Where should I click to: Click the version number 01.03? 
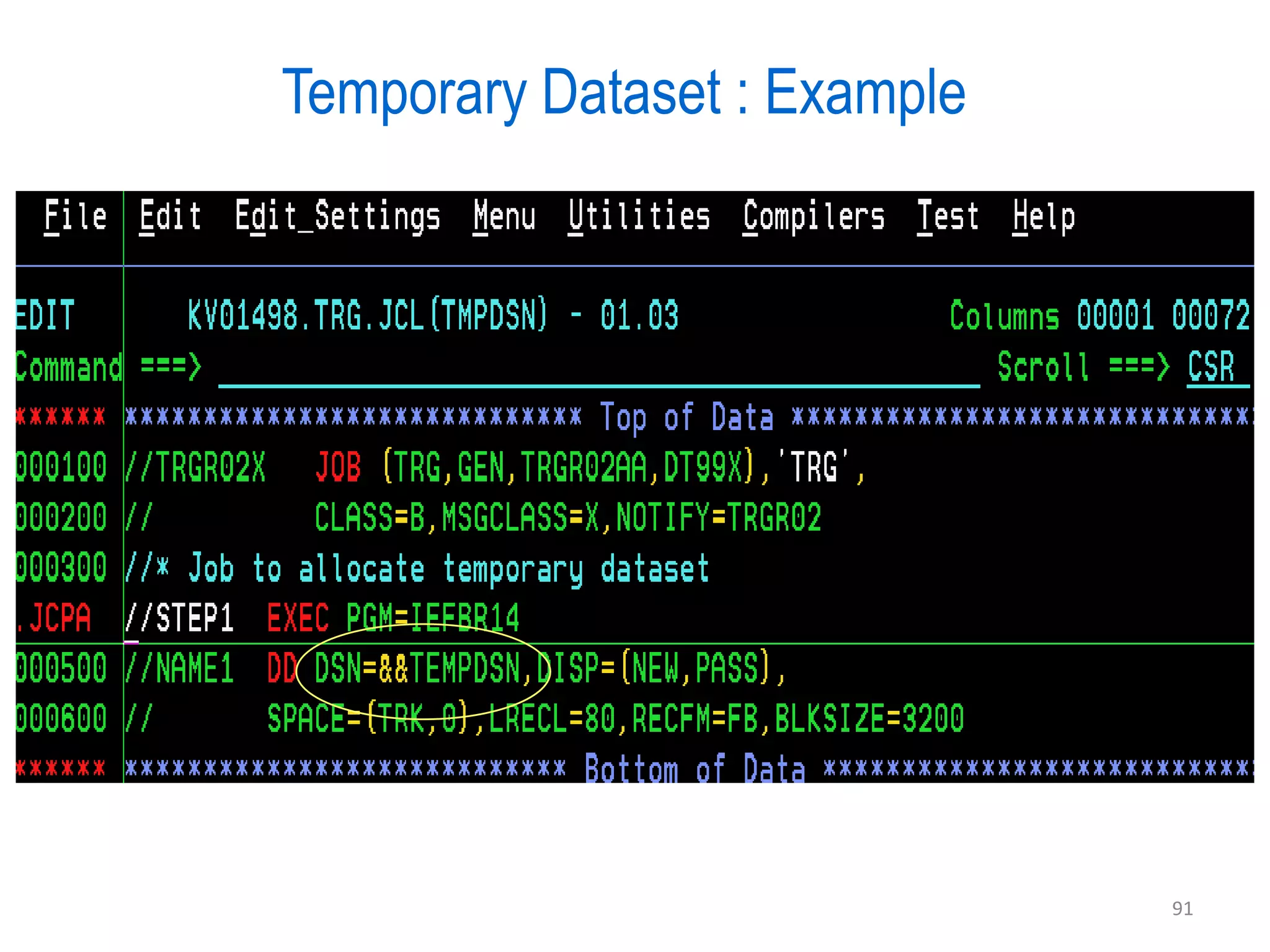(x=639, y=315)
